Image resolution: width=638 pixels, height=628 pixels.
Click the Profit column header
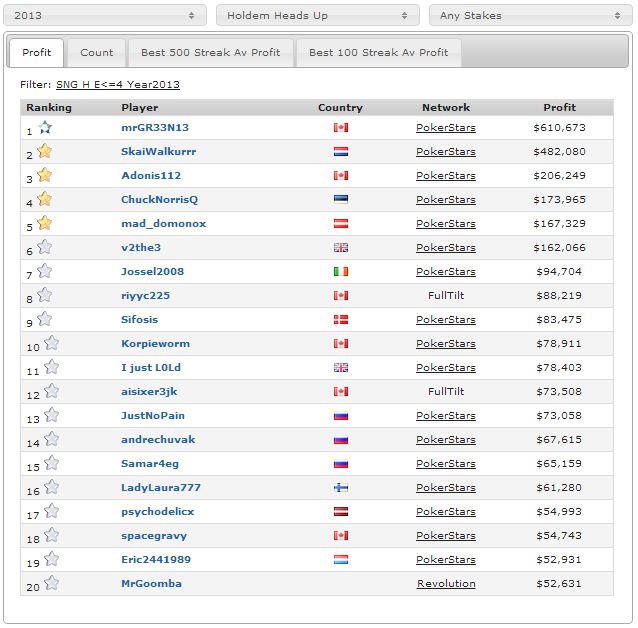pos(559,107)
